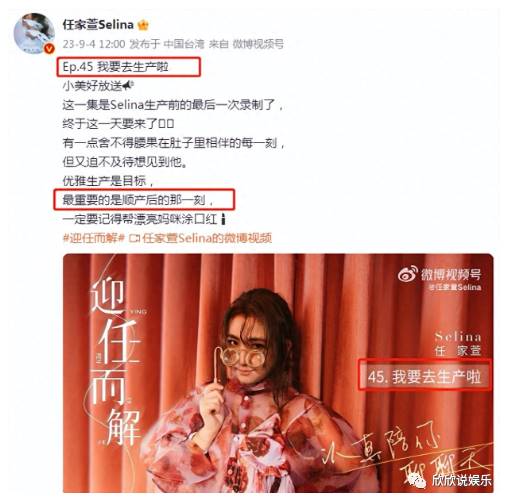
Task: Open the 任家萱Selina profile avatar
Action: pos(34,33)
